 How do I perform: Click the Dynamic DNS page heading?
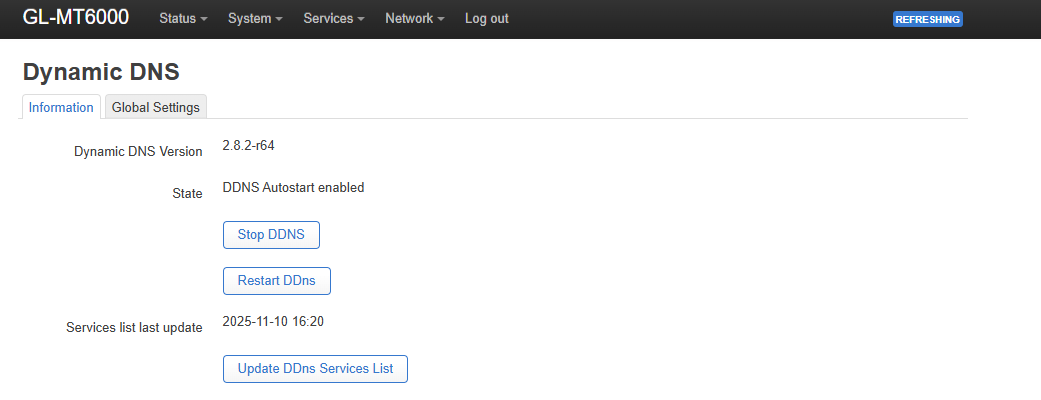(101, 72)
